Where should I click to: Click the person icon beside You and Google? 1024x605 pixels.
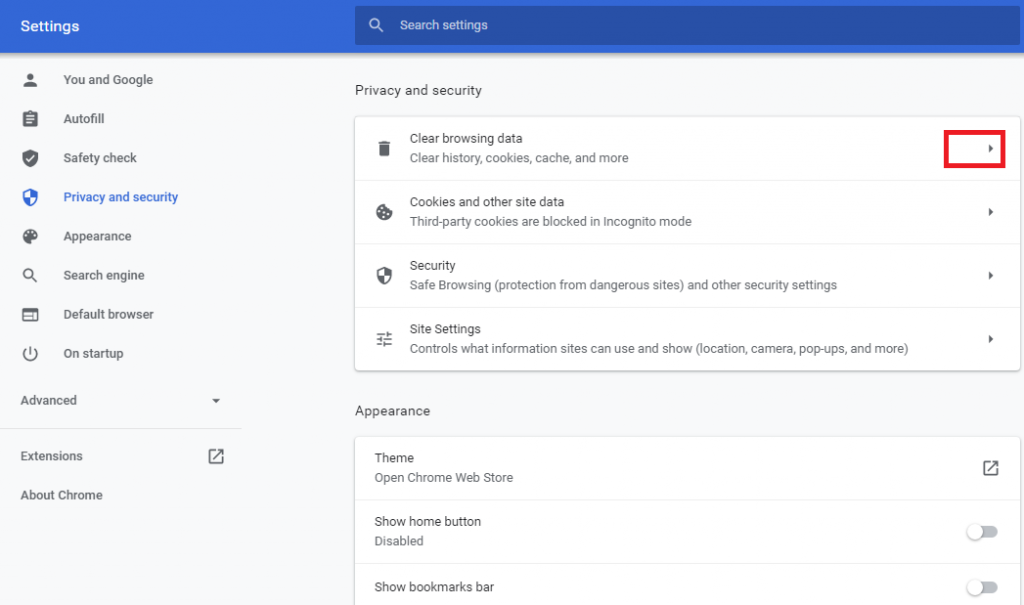[30, 80]
